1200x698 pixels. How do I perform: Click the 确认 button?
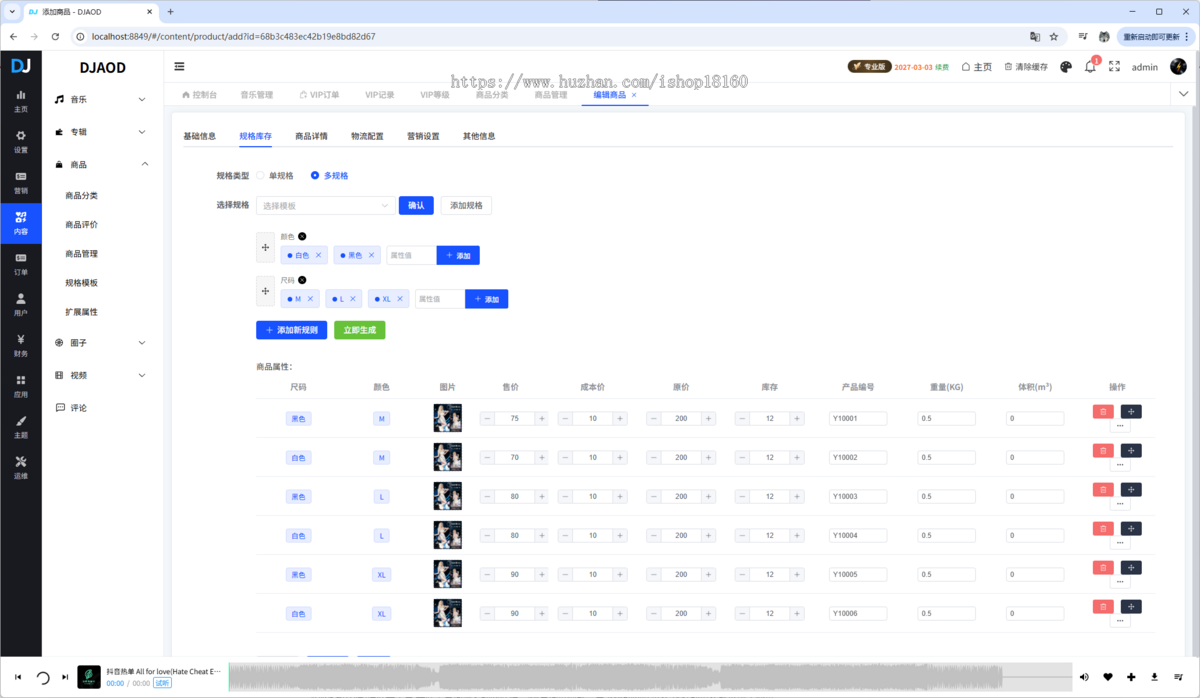(x=416, y=206)
